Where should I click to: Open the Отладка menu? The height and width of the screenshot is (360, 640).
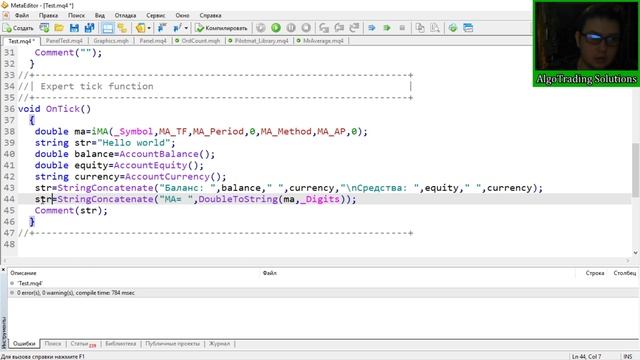point(125,16)
